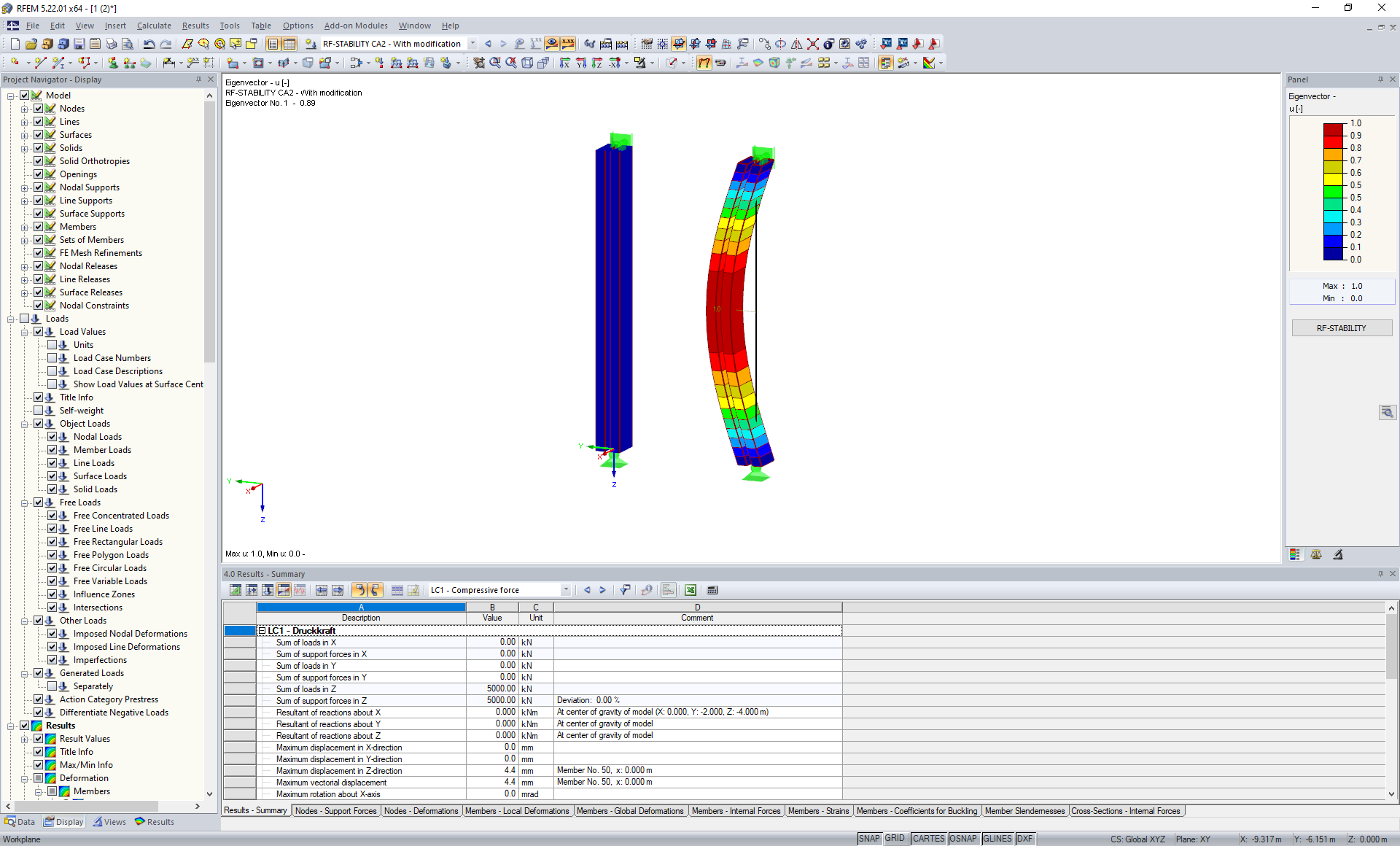Screen dimensions: 1400x846
Task: Click the Mirror objects toolbar icon
Action: tap(796, 44)
